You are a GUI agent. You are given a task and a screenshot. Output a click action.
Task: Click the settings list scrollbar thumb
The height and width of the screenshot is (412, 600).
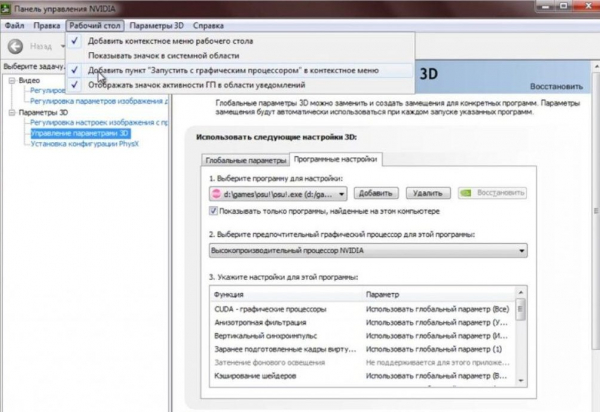521,309
